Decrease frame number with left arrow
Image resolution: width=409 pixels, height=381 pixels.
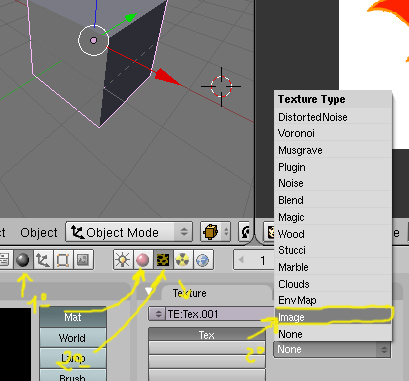pos(241,259)
